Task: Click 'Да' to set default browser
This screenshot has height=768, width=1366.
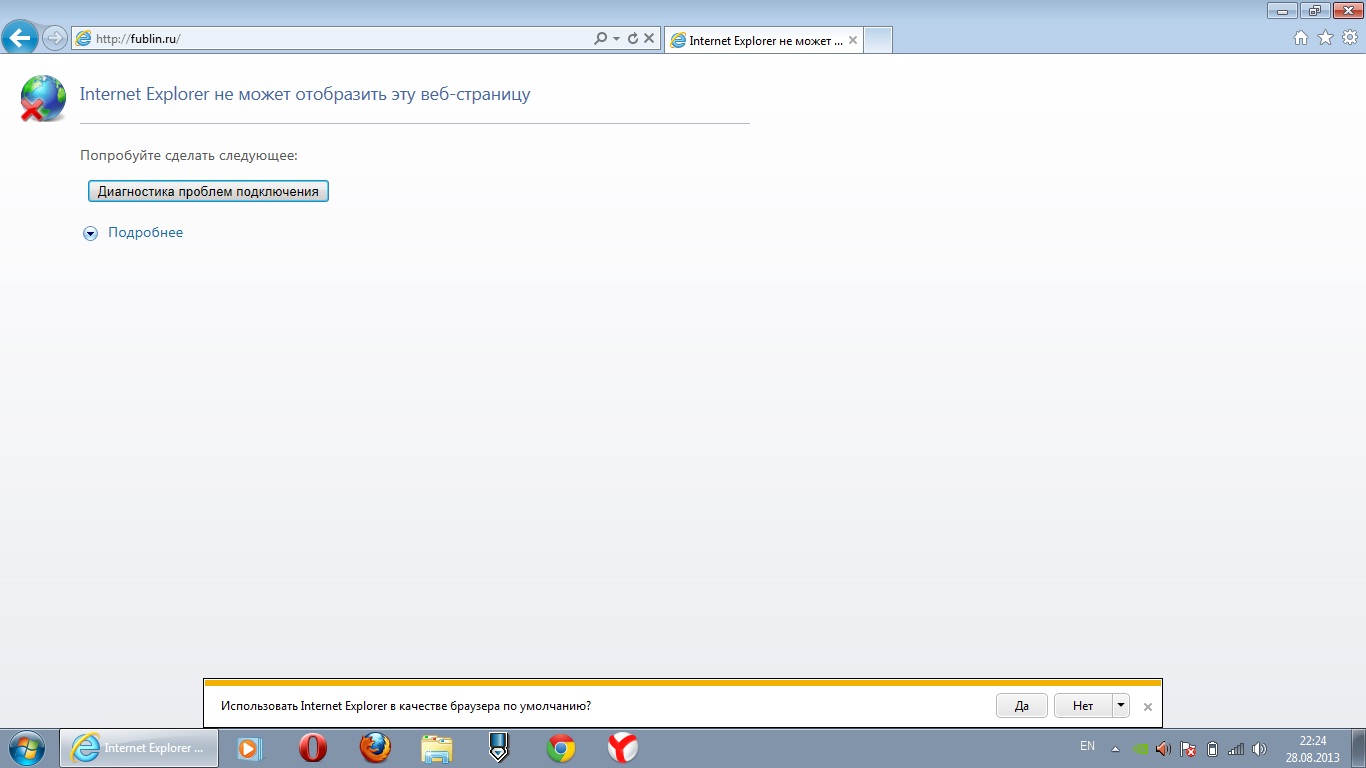Action: pyautogui.click(x=1022, y=706)
